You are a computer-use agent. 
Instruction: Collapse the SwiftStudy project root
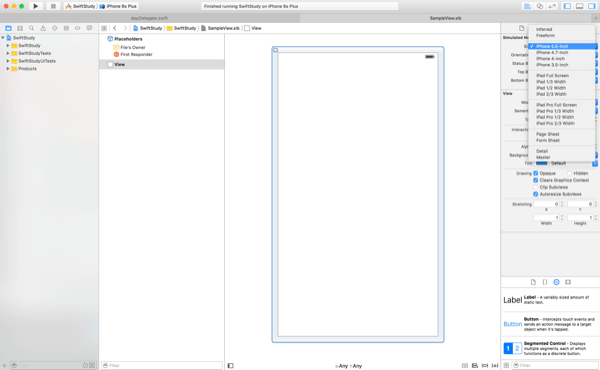(x=3, y=38)
